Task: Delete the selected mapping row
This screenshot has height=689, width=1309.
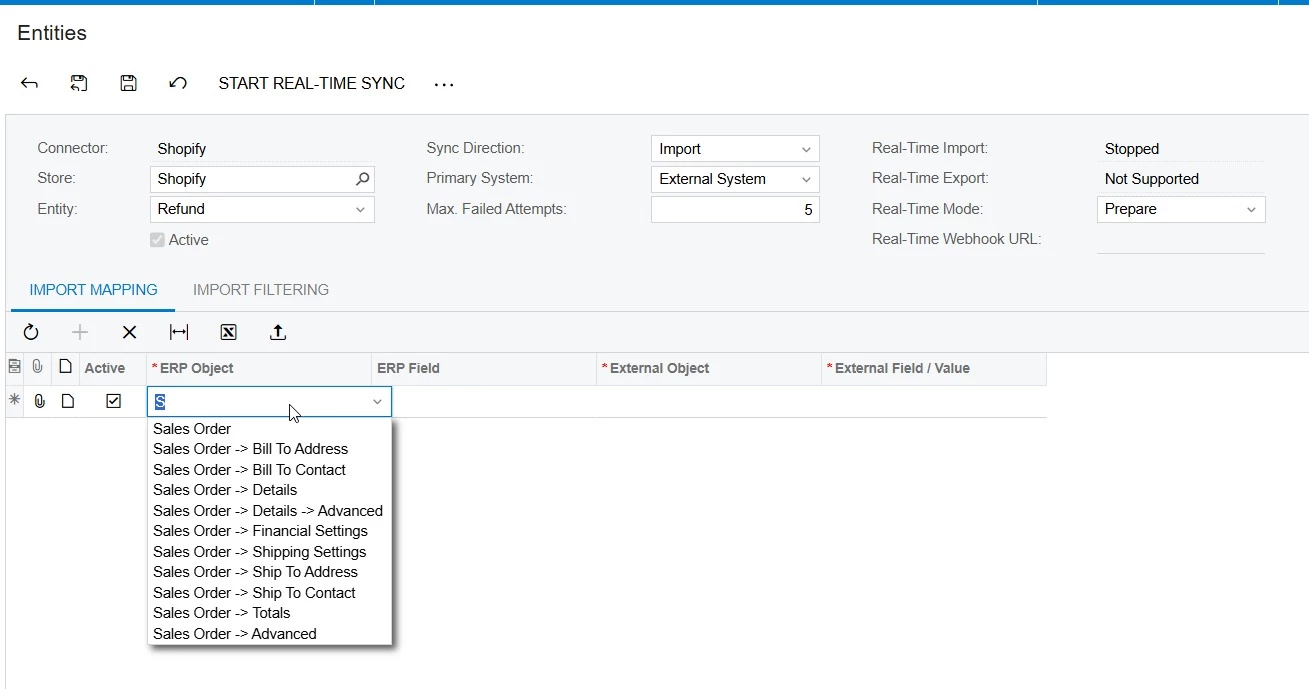Action: [x=129, y=332]
